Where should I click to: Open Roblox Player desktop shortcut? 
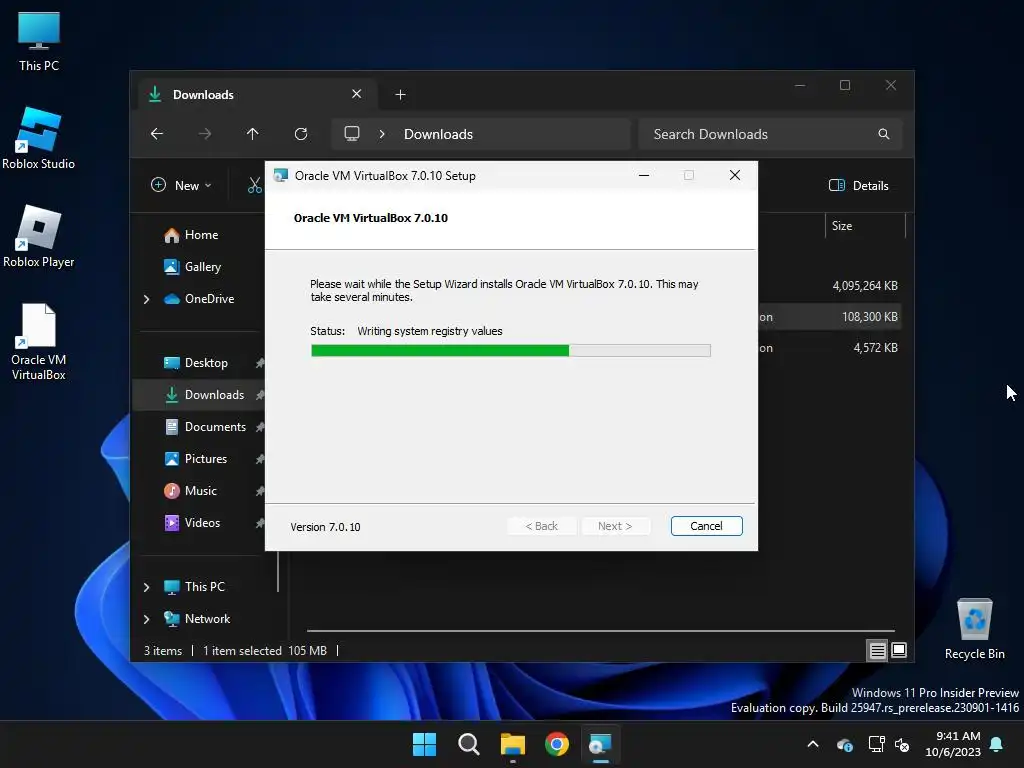pyautogui.click(x=39, y=236)
